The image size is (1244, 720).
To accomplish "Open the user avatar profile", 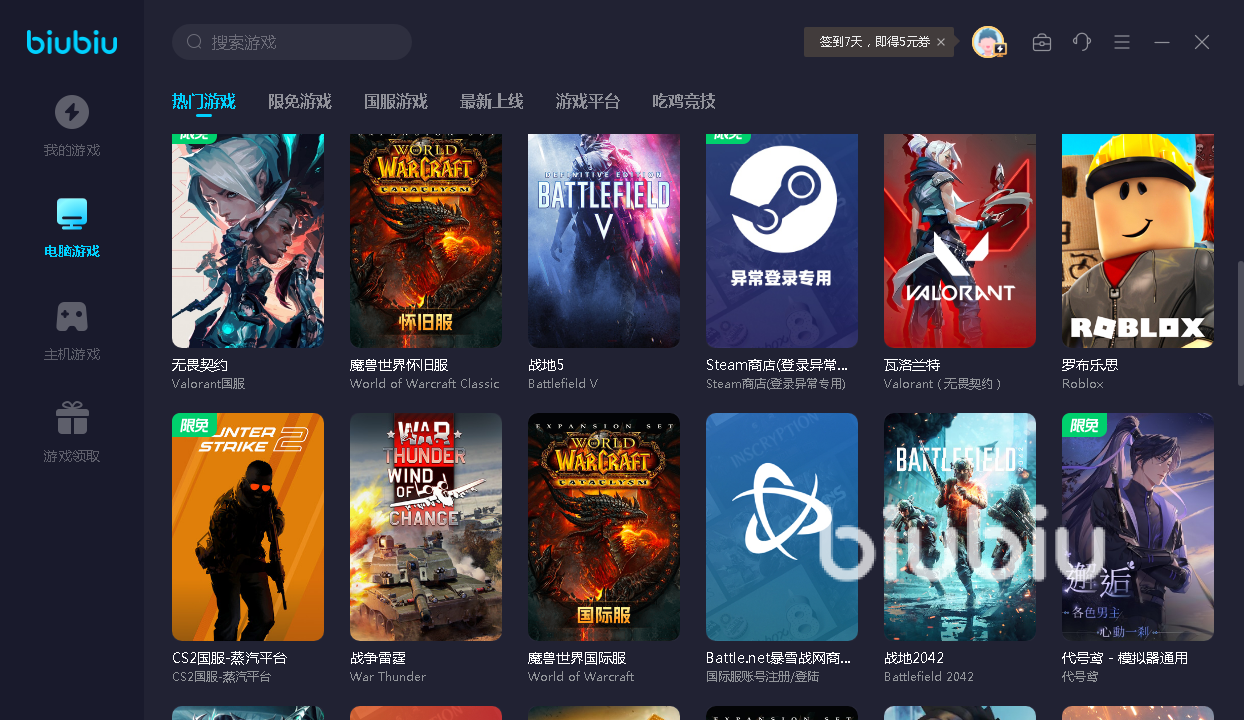I will 988,42.
